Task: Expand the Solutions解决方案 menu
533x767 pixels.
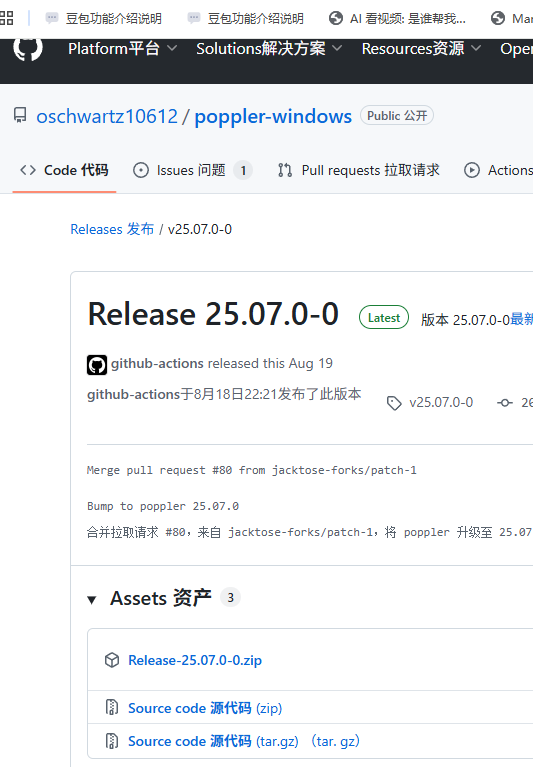Action: coord(269,48)
